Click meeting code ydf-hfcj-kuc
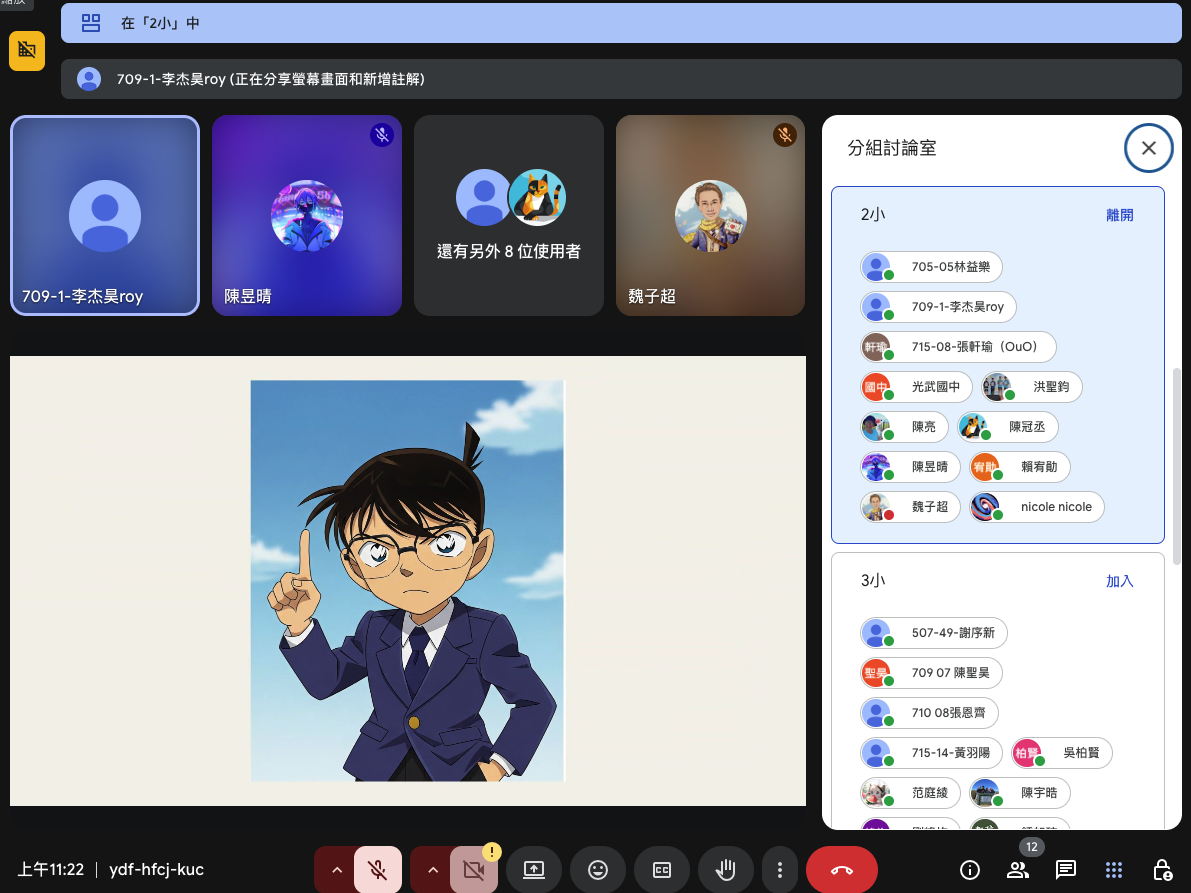 click(156, 869)
